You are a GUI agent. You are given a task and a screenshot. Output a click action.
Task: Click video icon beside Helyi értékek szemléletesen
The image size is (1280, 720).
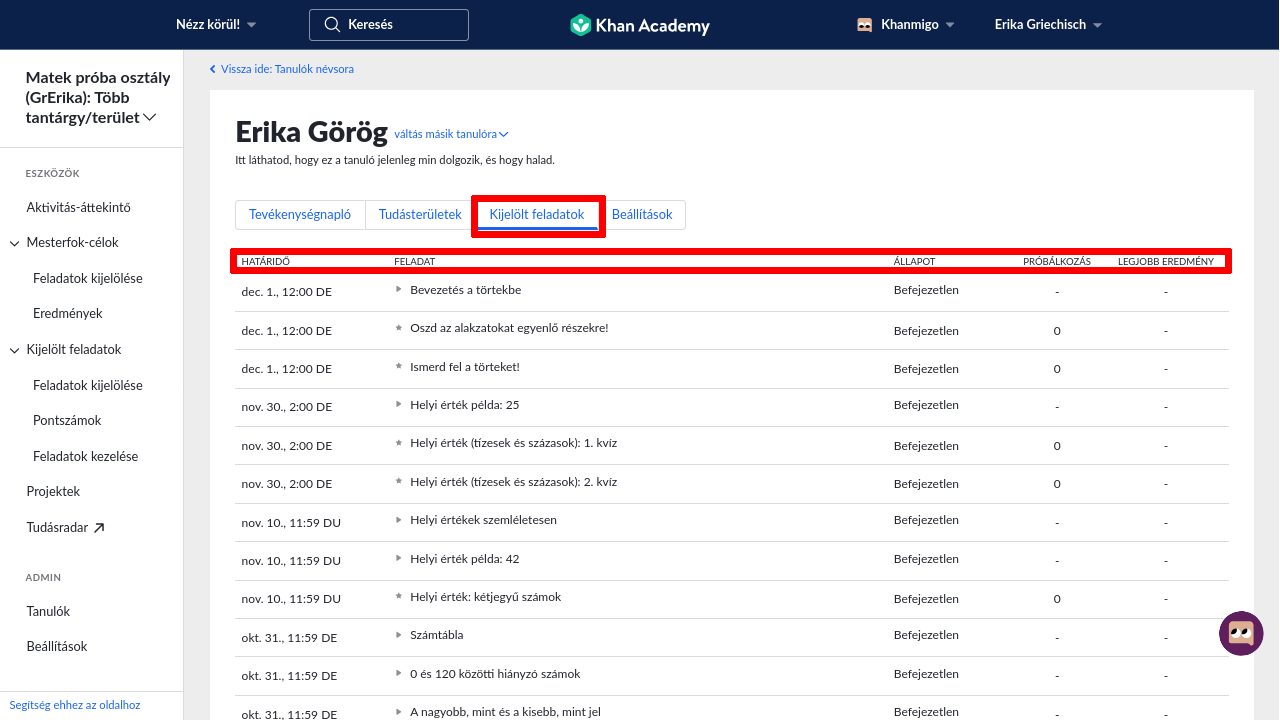coord(399,520)
